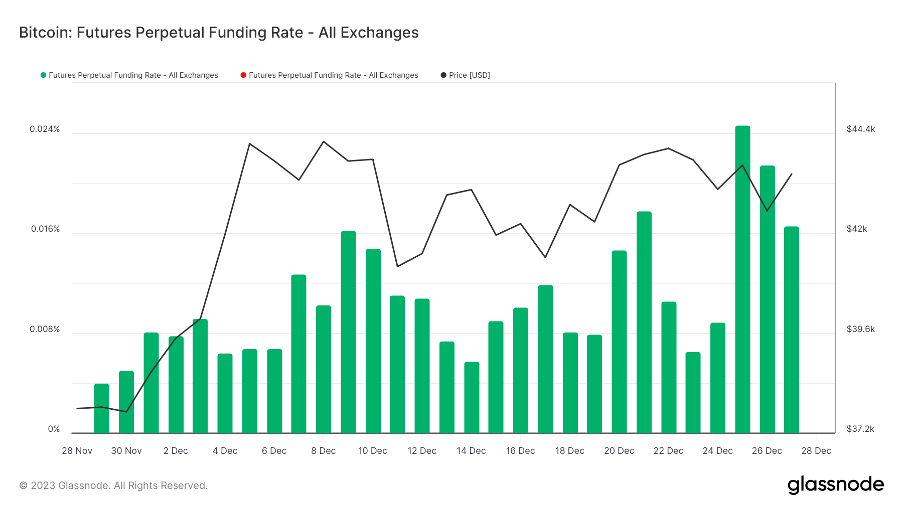
Task: Select the green bar for 21 Dec
Action: coord(644,322)
